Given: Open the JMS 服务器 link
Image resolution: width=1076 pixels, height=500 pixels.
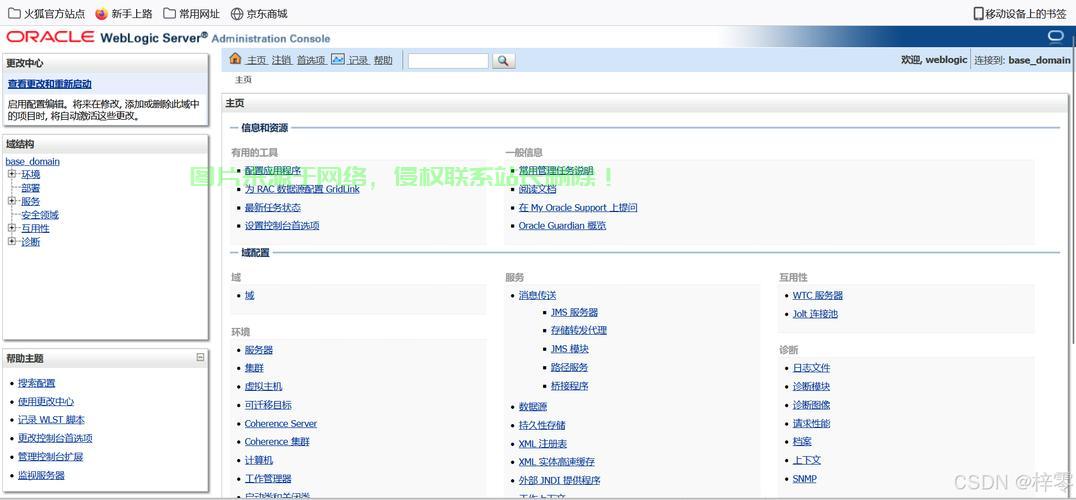Looking at the screenshot, I should pyautogui.click(x=574, y=312).
